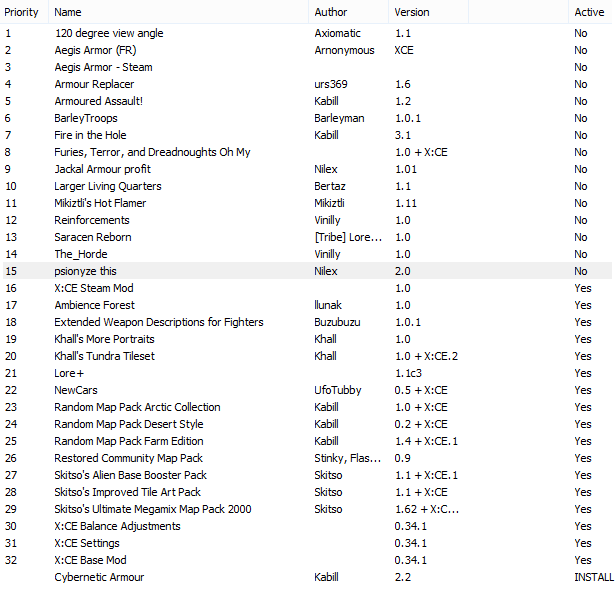Click version '0.9' of Restored Community Map Pack
Screen dimensions: 615x600
coord(402,458)
